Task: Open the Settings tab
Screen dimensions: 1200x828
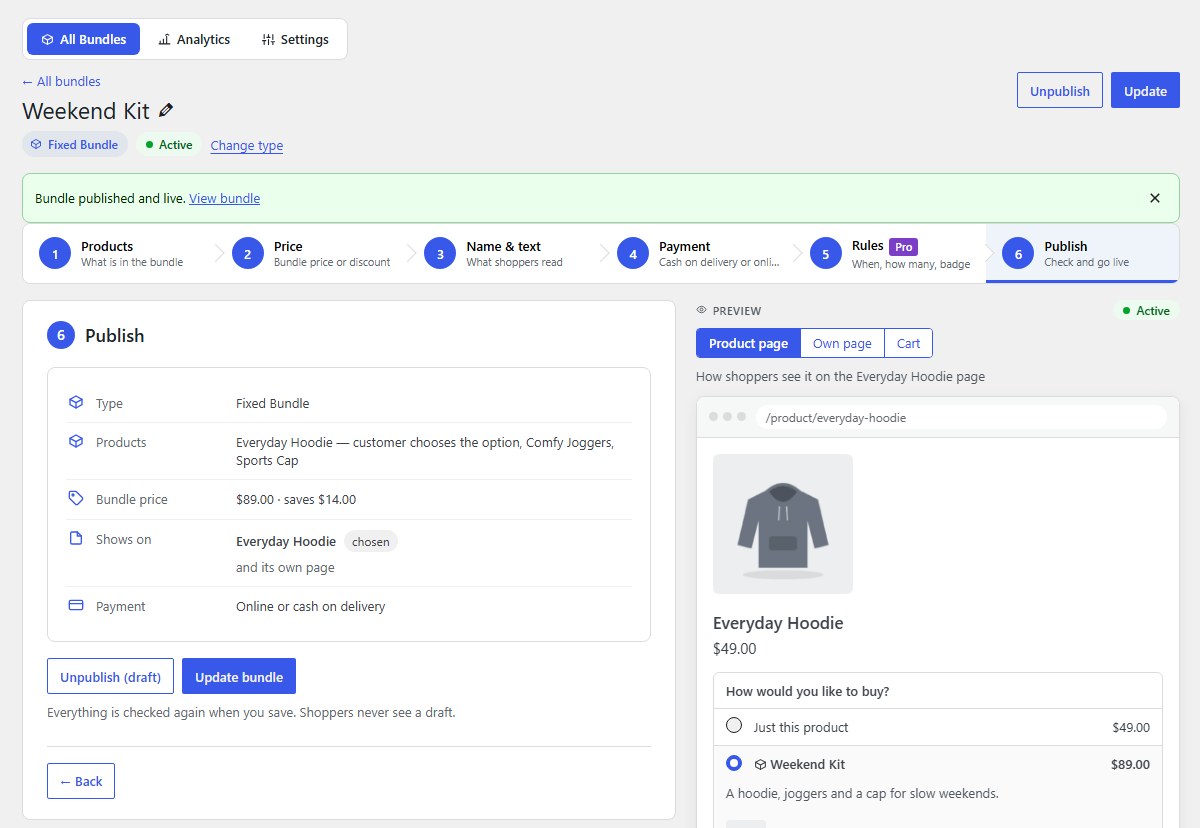Action: pyautogui.click(x=295, y=39)
